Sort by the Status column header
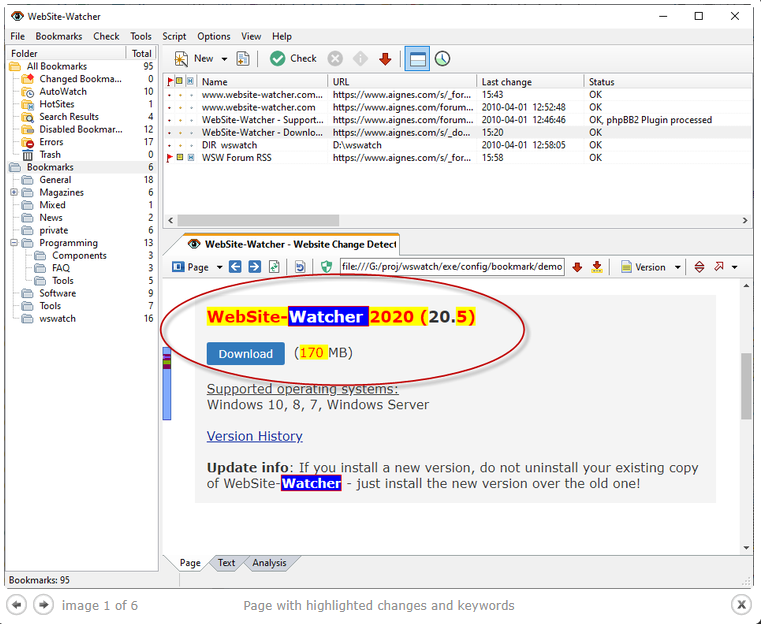 point(667,82)
